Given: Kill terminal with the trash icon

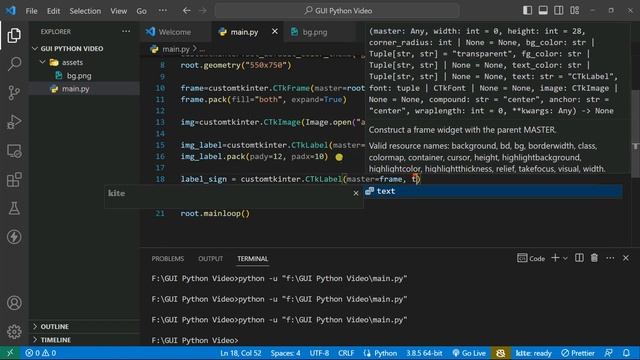Looking at the screenshot, I should point(594,258).
